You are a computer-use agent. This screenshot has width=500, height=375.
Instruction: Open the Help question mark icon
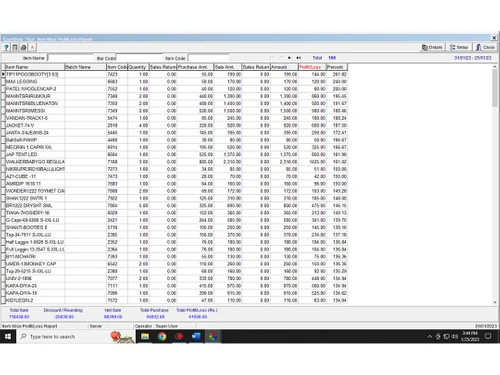click(6, 47)
